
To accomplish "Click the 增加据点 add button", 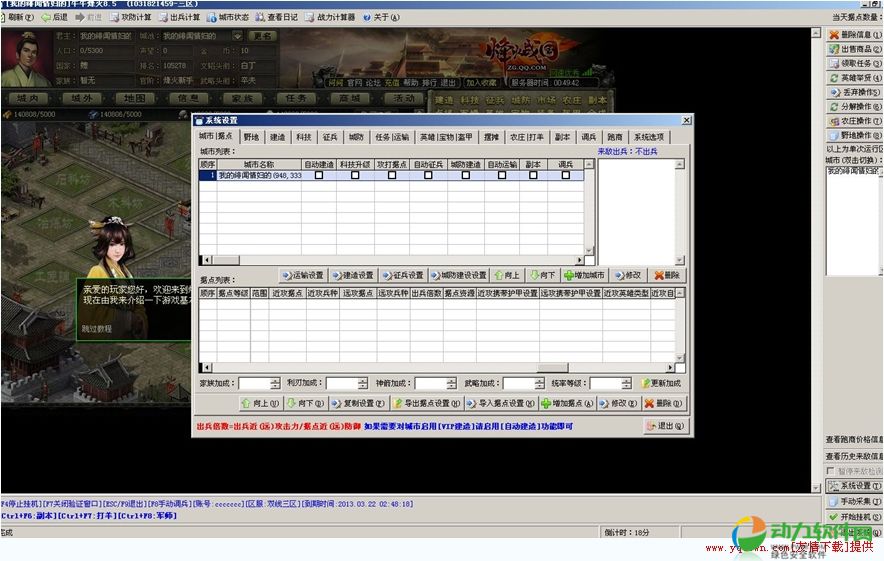I will [x=567, y=404].
